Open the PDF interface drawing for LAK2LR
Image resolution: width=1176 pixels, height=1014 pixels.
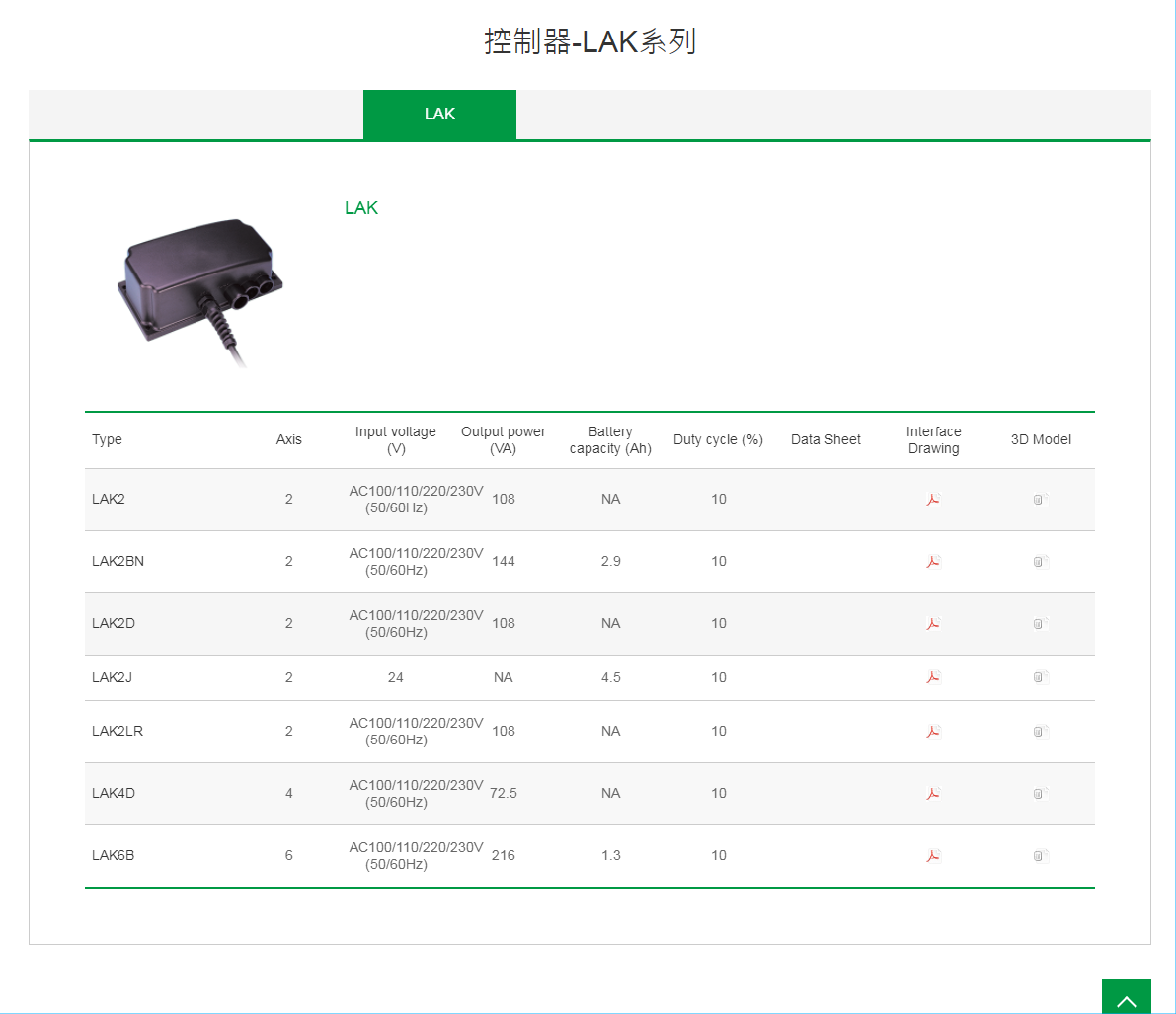click(933, 732)
